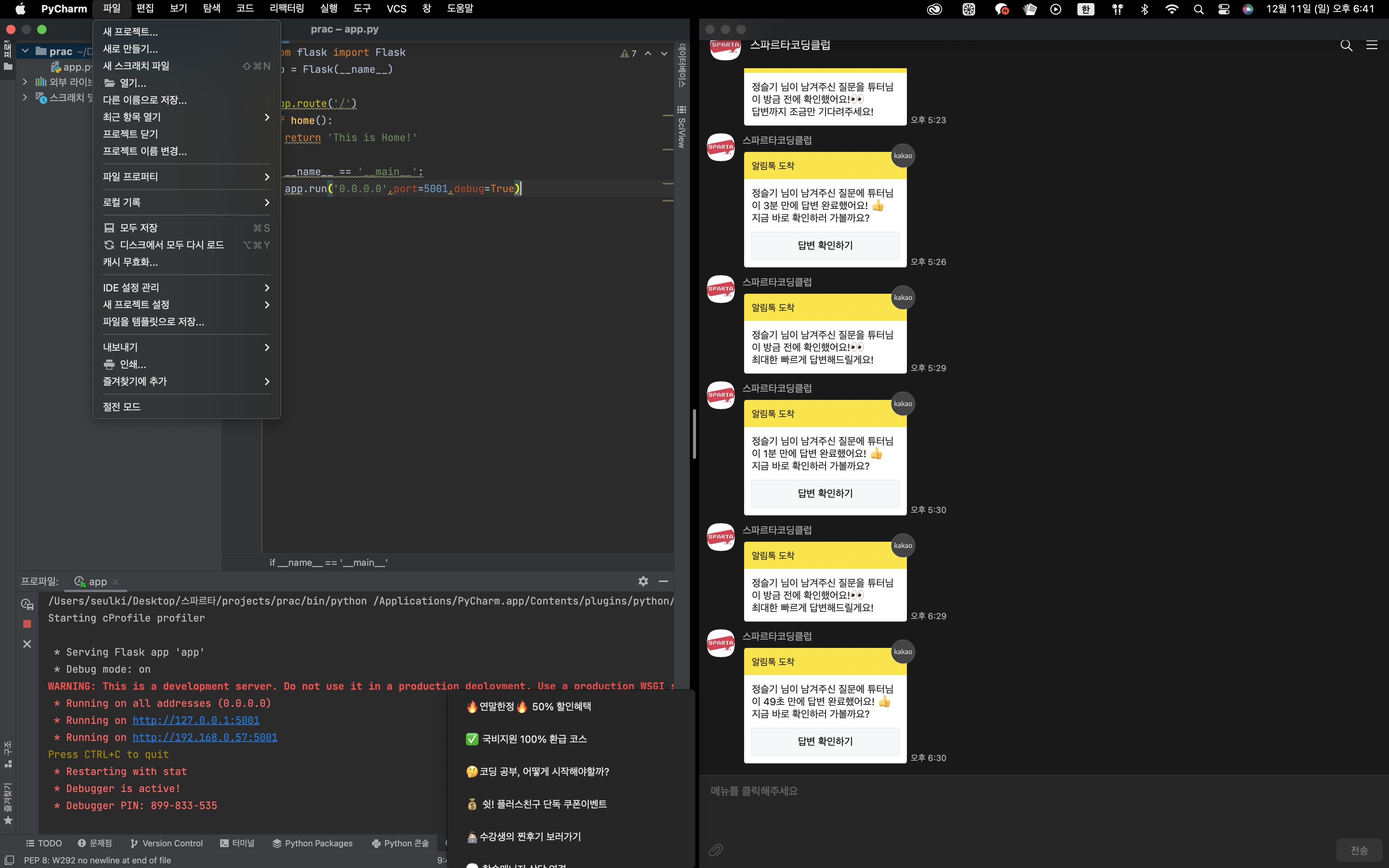Click the folder icon beside 열기...

click(x=109, y=83)
